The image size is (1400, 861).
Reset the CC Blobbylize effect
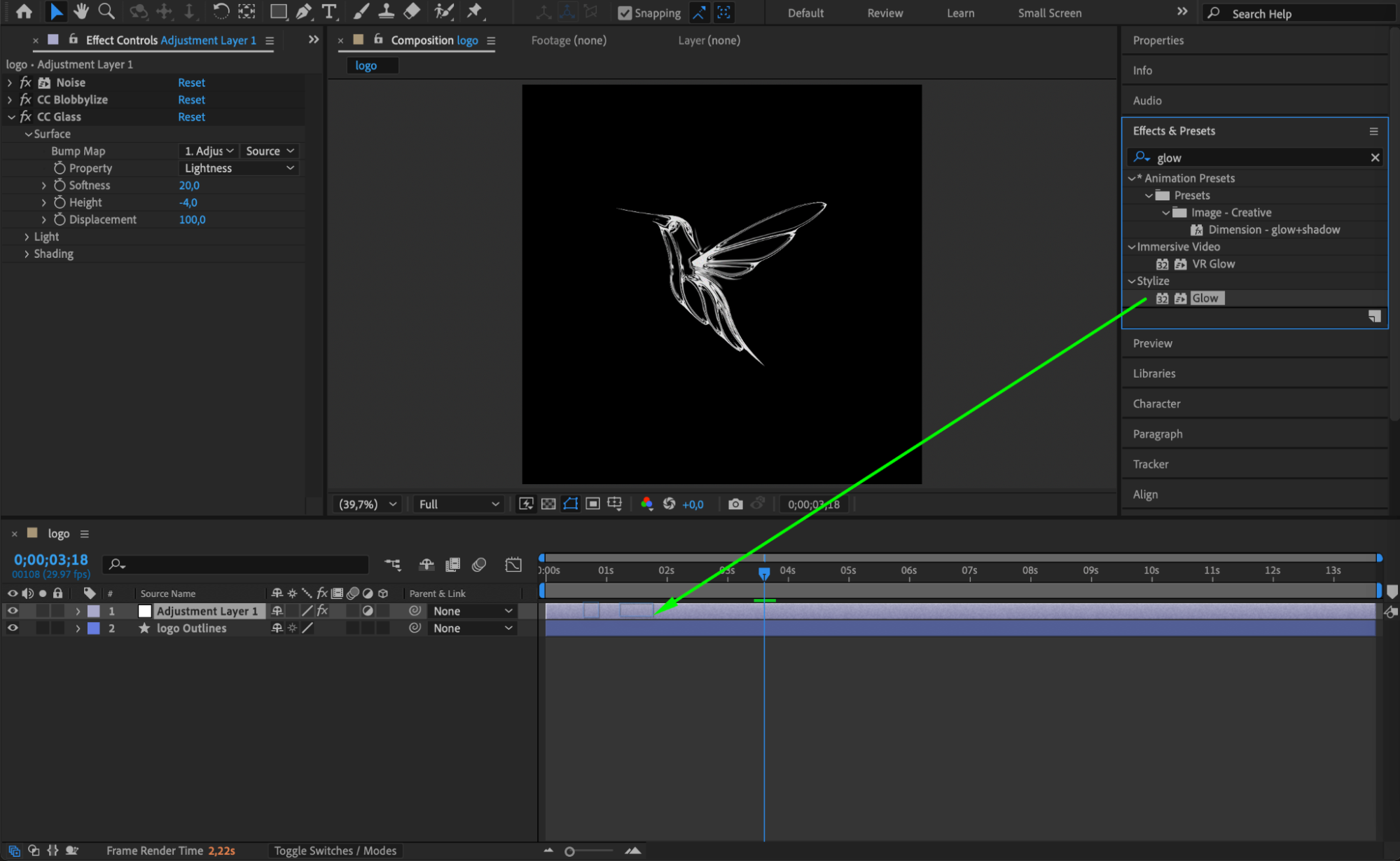point(191,99)
